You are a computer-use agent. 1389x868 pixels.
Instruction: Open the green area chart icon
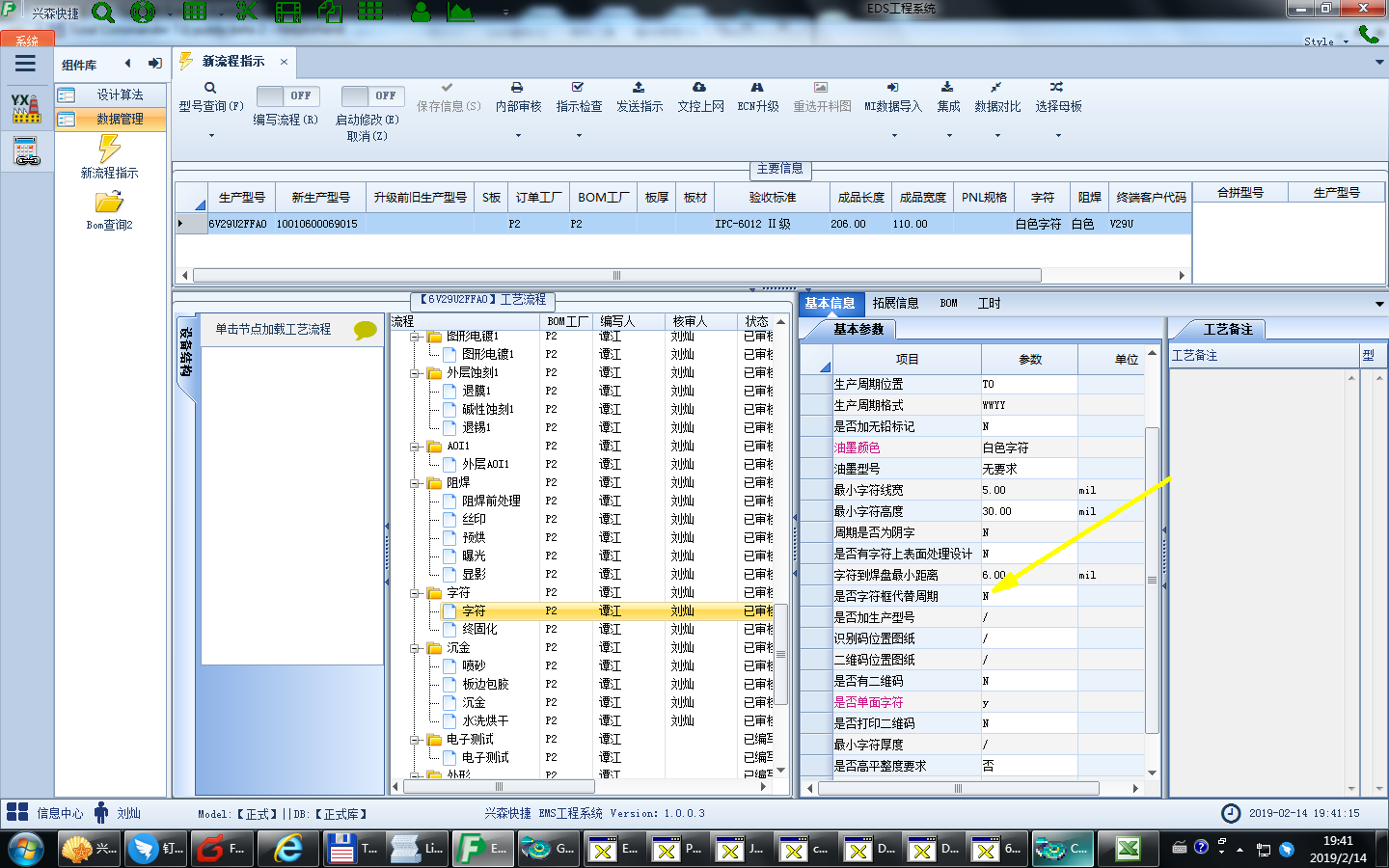tap(460, 13)
